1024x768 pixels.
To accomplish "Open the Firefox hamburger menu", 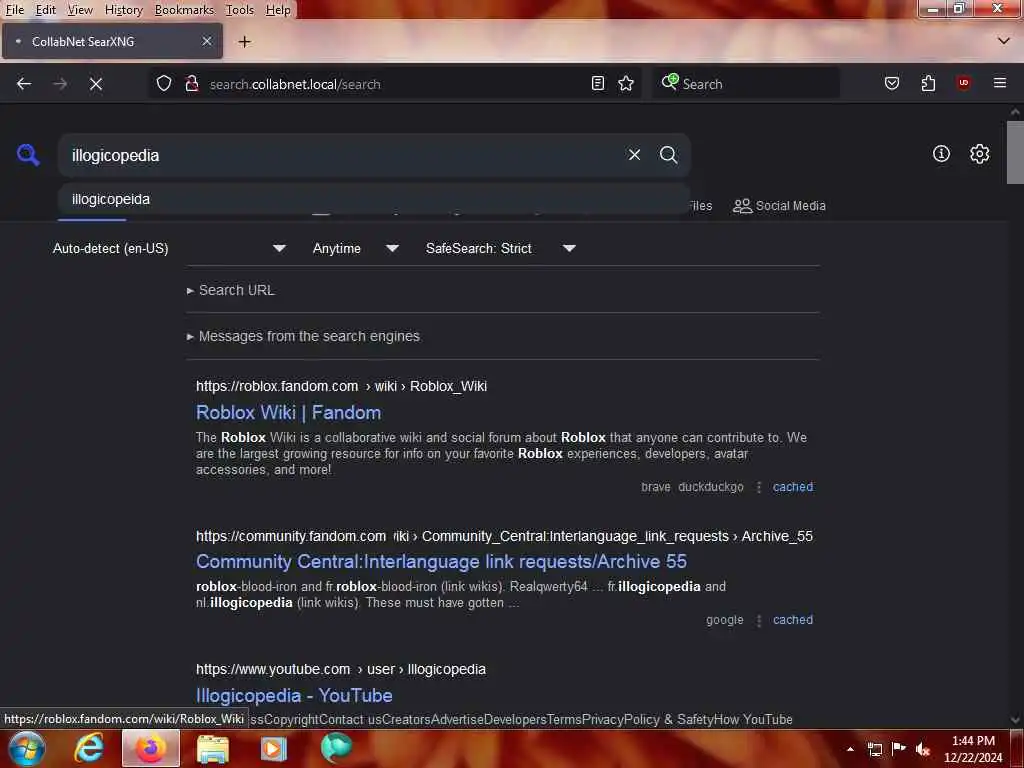I will 1000,83.
